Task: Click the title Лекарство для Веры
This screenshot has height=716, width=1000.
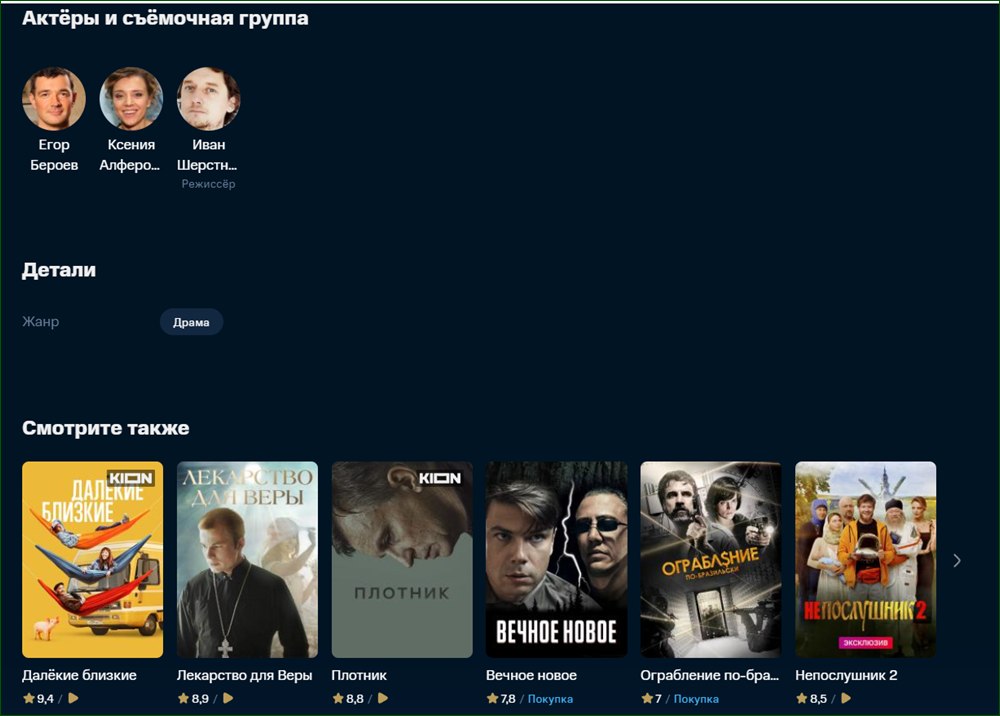Action: [244, 675]
